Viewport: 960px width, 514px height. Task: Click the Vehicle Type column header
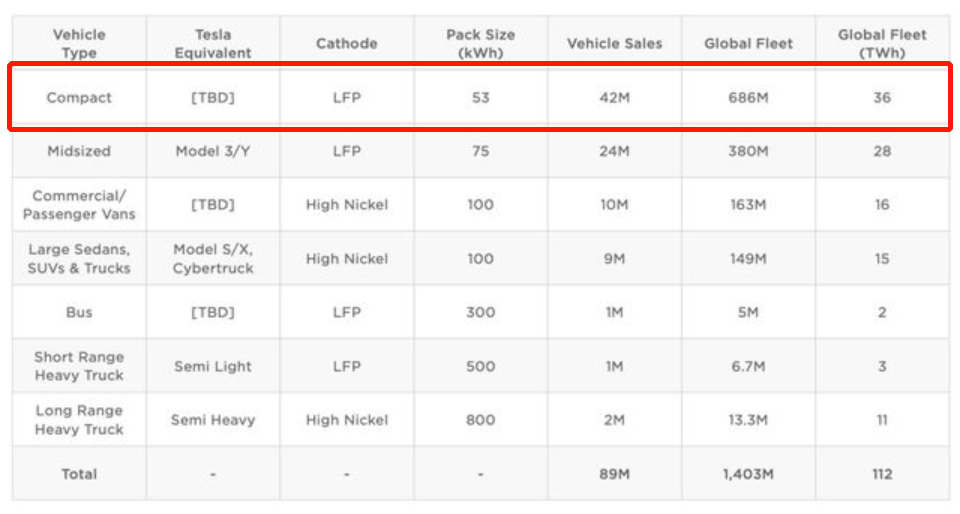click(79, 43)
